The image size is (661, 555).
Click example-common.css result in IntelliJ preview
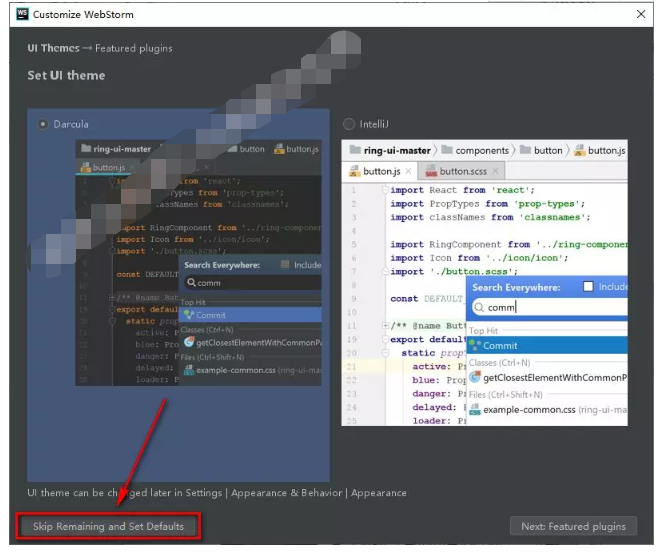[x=548, y=409]
